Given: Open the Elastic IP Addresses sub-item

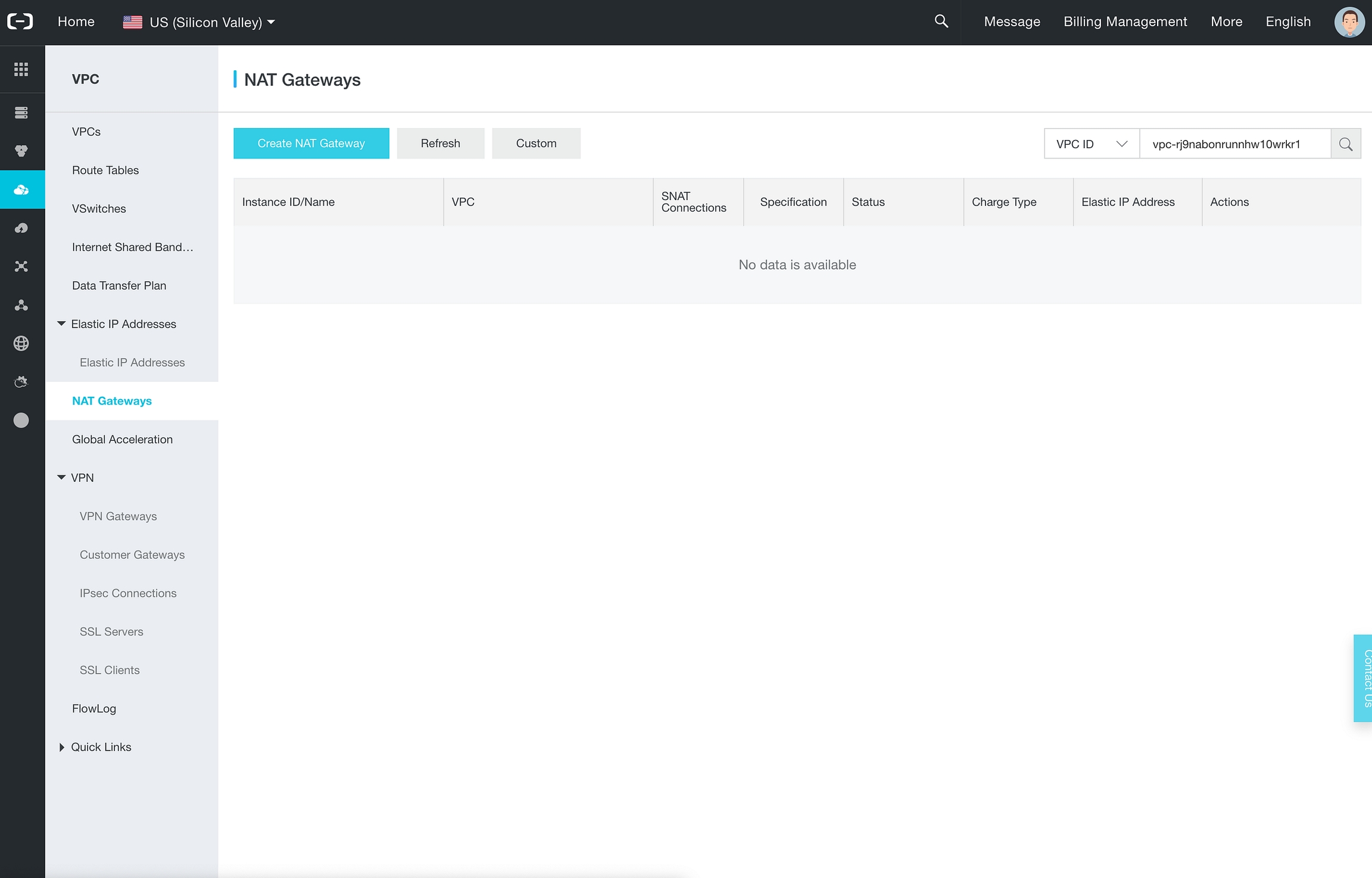Looking at the screenshot, I should point(132,362).
